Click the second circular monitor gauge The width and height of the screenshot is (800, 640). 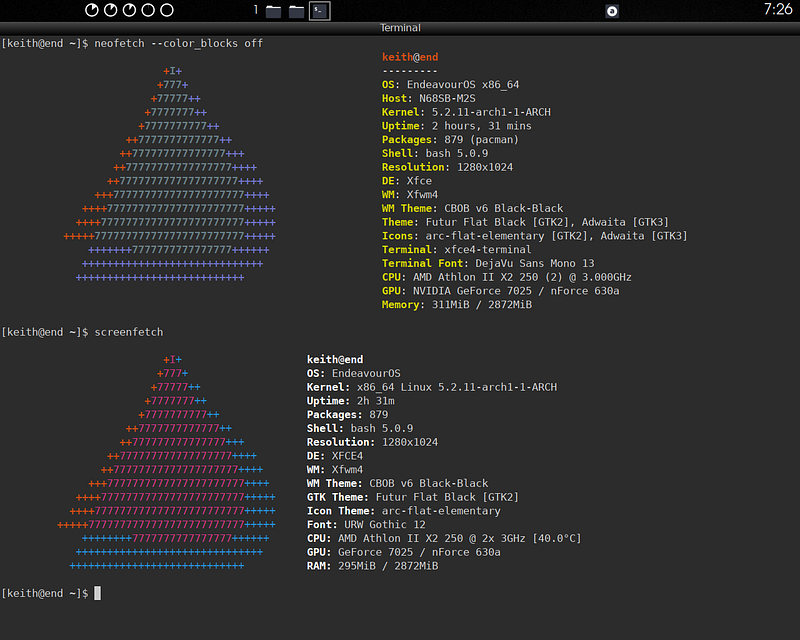click(111, 10)
